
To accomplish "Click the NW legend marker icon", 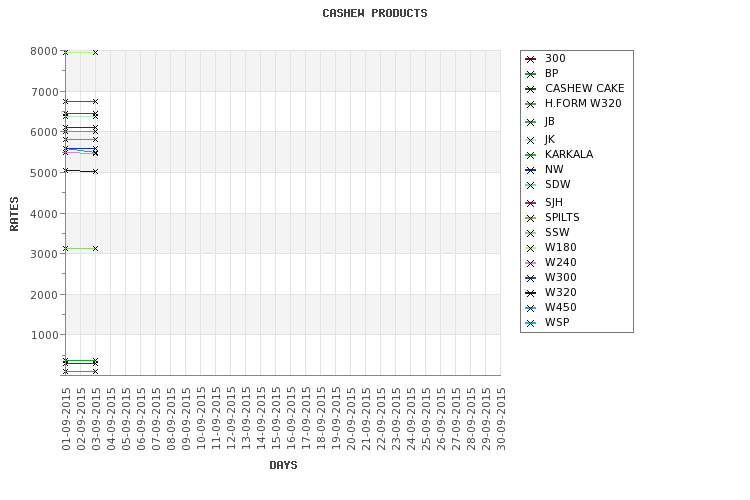I will (x=530, y=170).
